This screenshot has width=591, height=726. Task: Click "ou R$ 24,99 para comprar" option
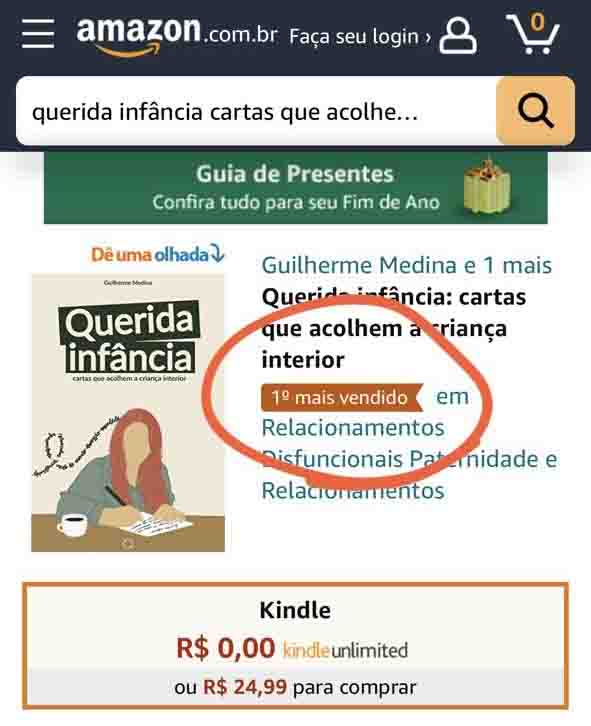pyautogui.click(x=296, y=687)
